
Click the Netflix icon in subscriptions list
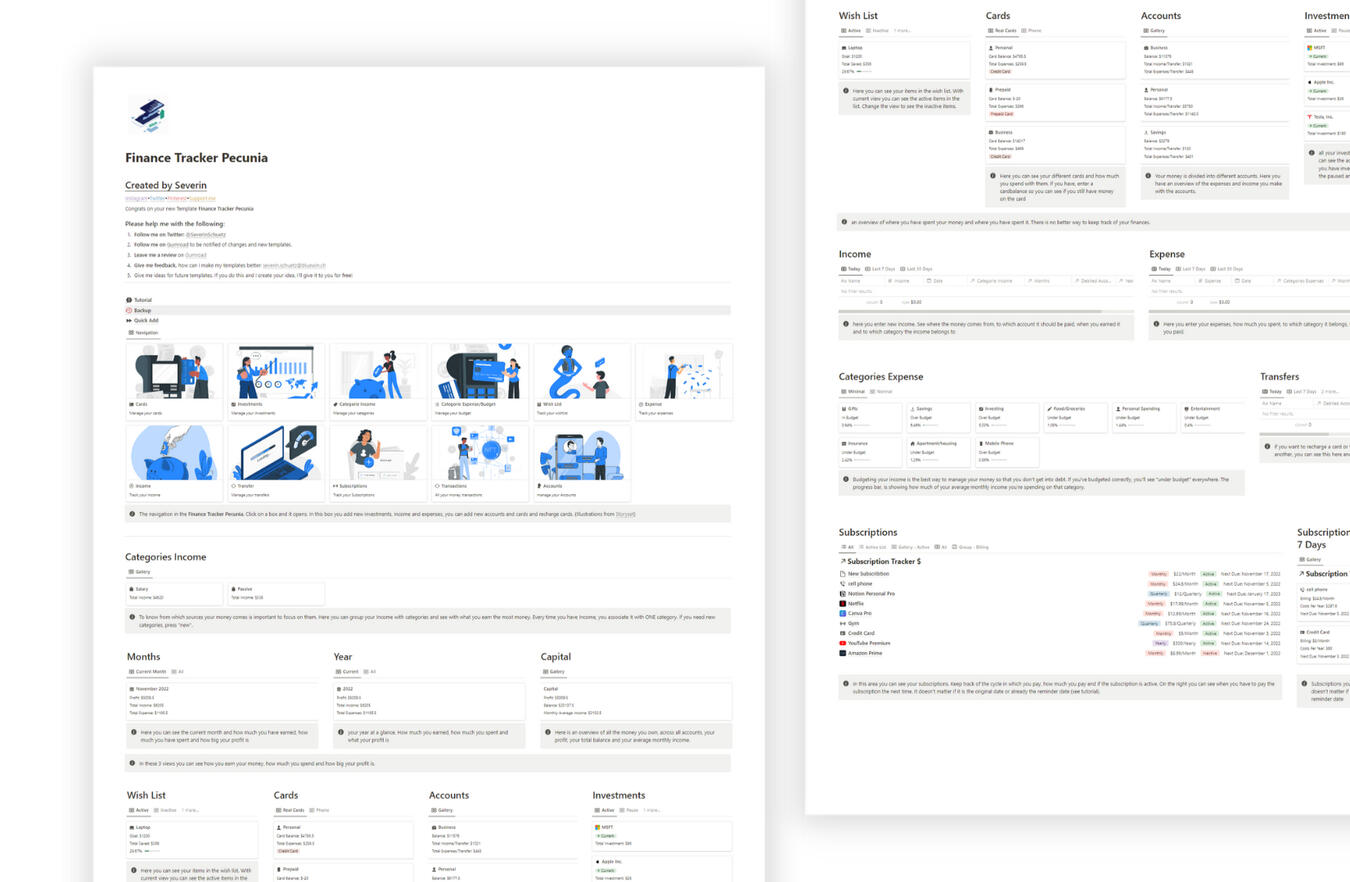pyautogui.click(x=843, y=603)
